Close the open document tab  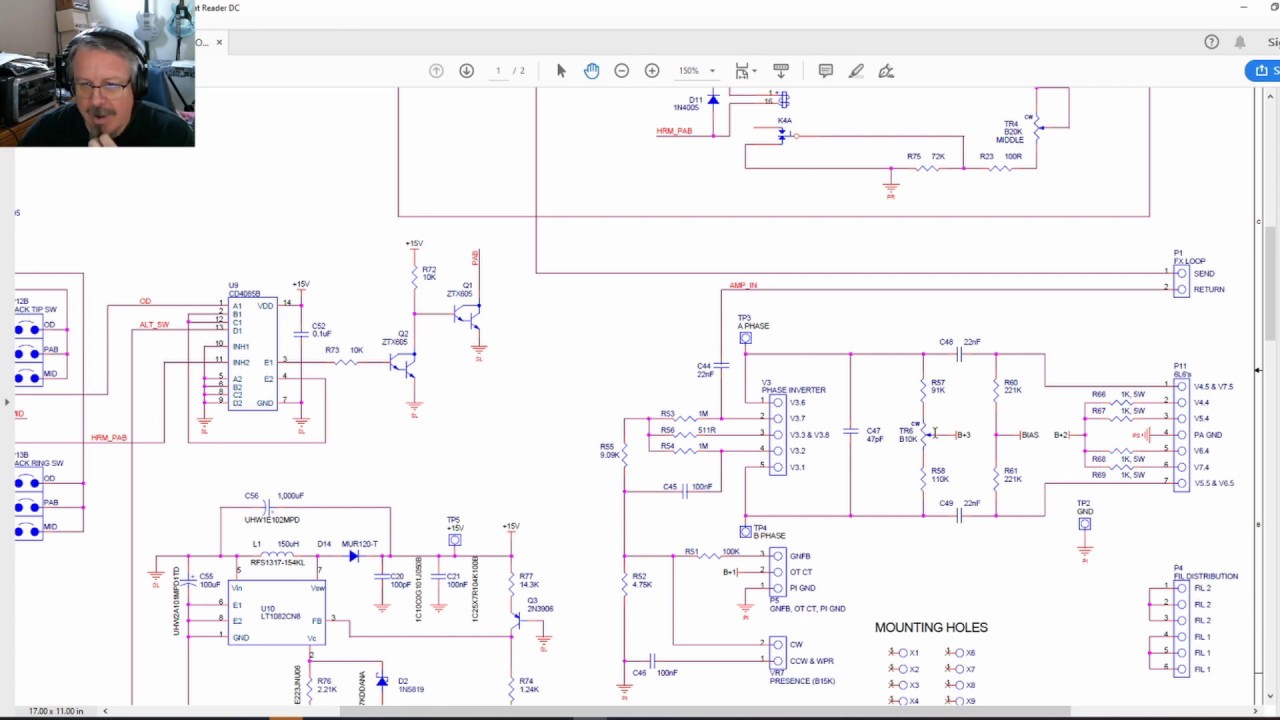point(219,42)
